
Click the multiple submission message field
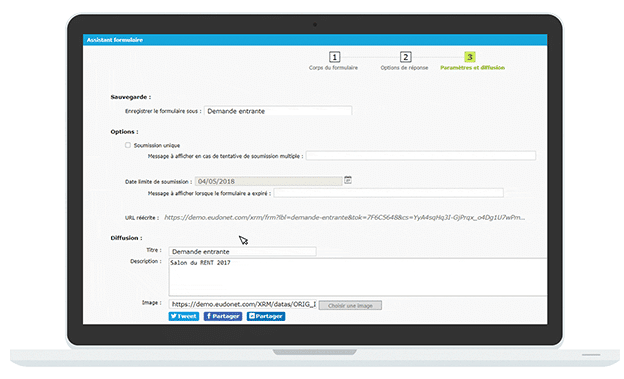pos(421,156)
